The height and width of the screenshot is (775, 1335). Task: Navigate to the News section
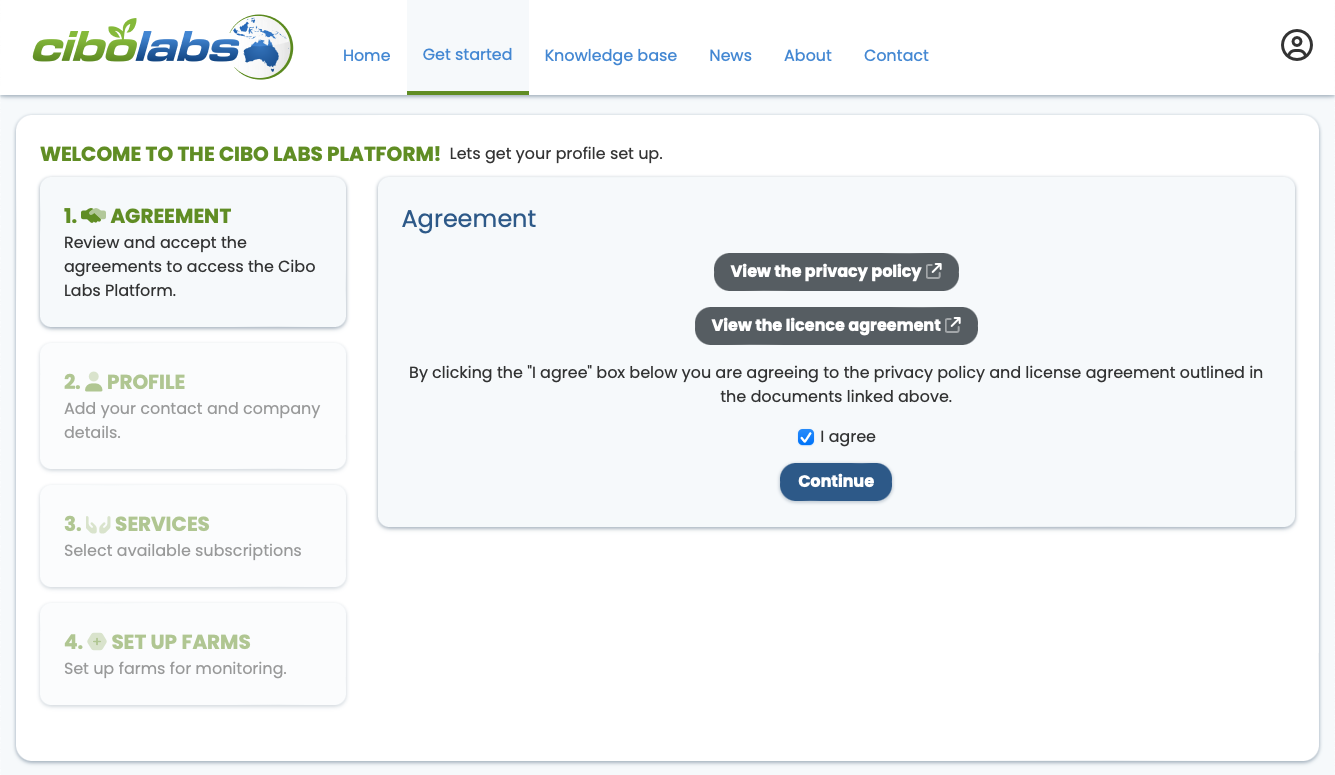[730, 56]
